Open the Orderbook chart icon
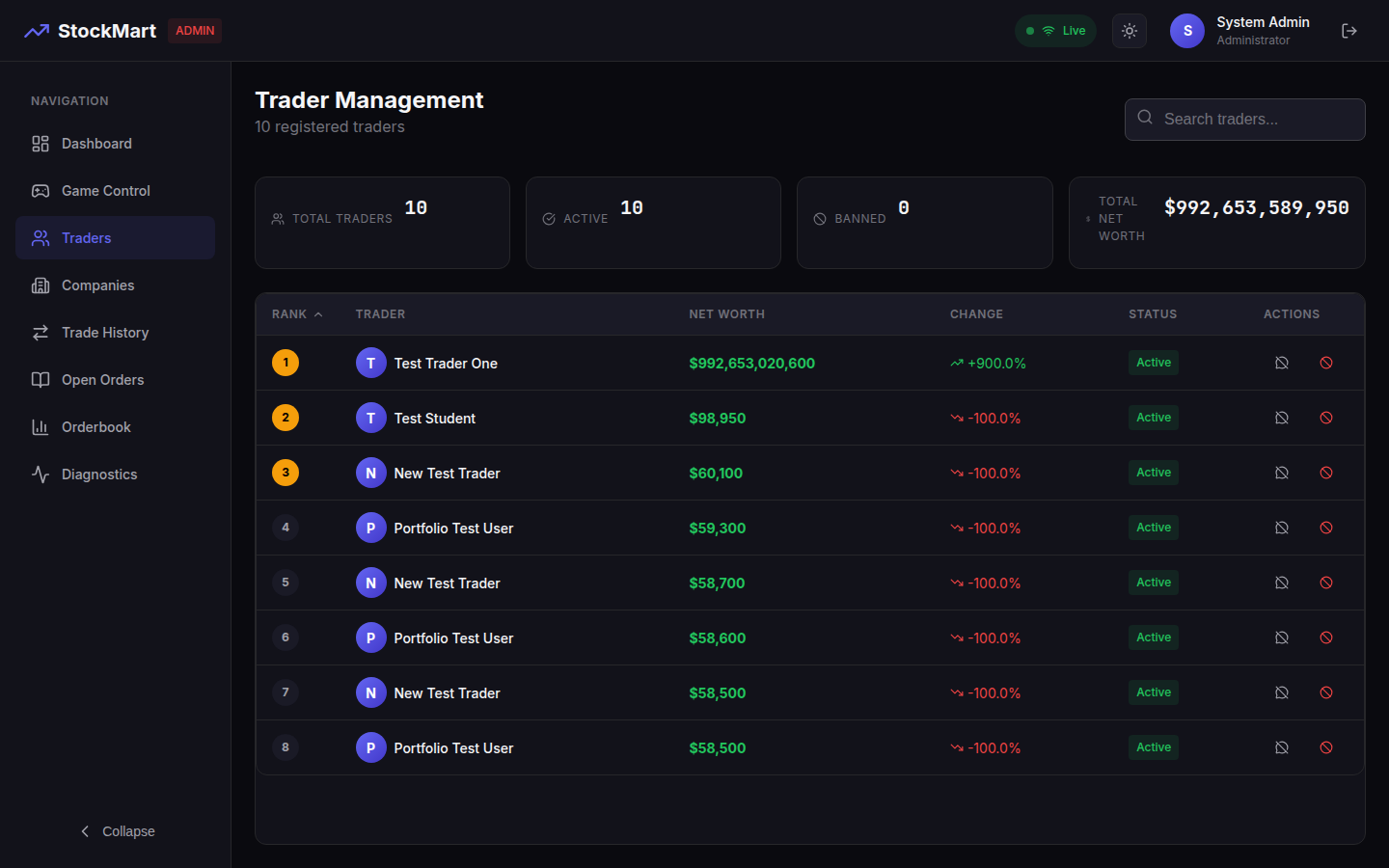The image size is (1389, 868). [x=40, y=426]
